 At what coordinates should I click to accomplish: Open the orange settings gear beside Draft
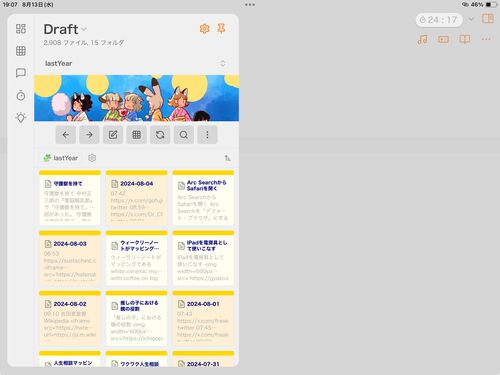pyautogui.click(x=204, y=29)
